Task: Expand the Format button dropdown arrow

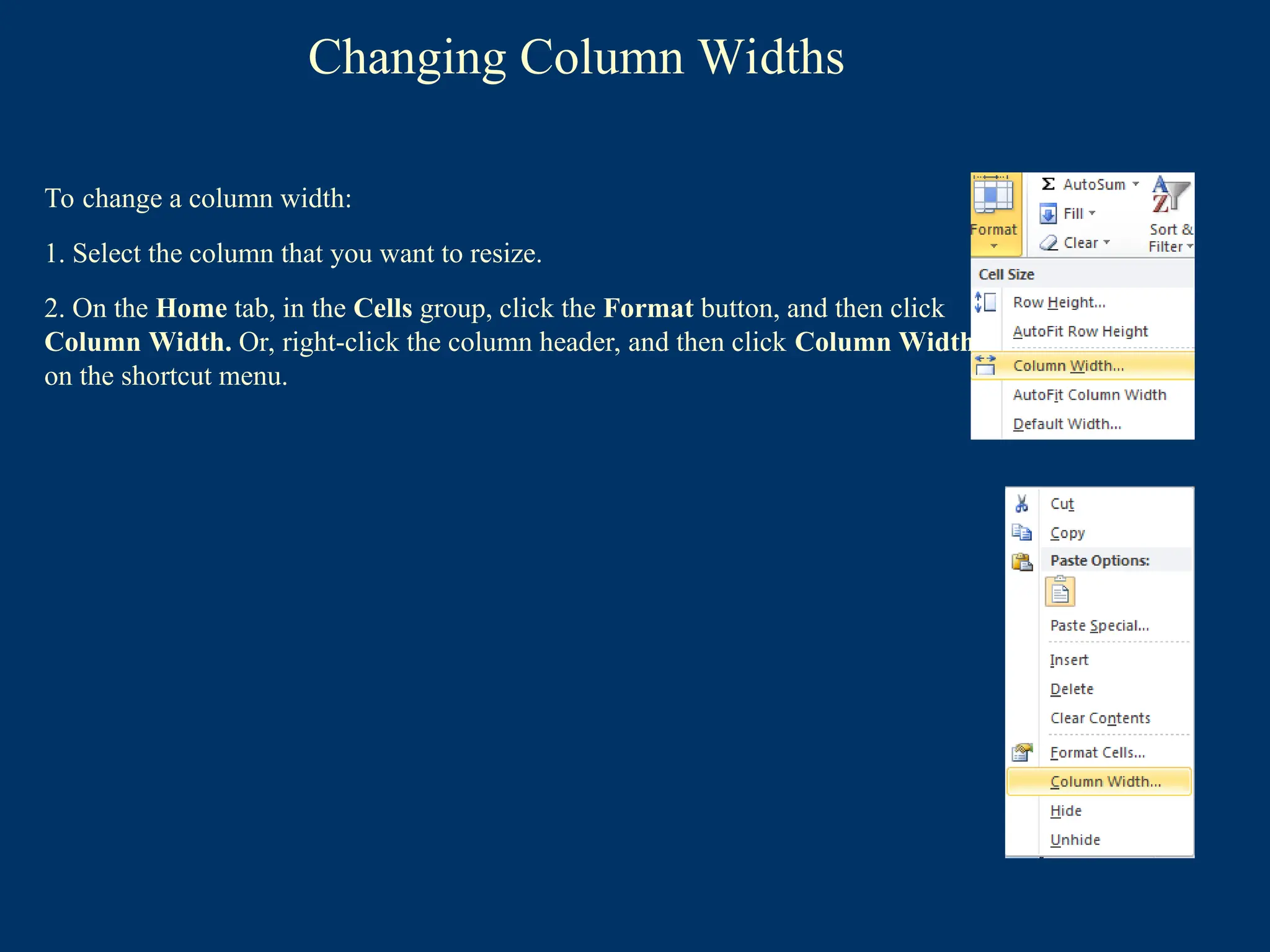Action: (x=994, y=247)
